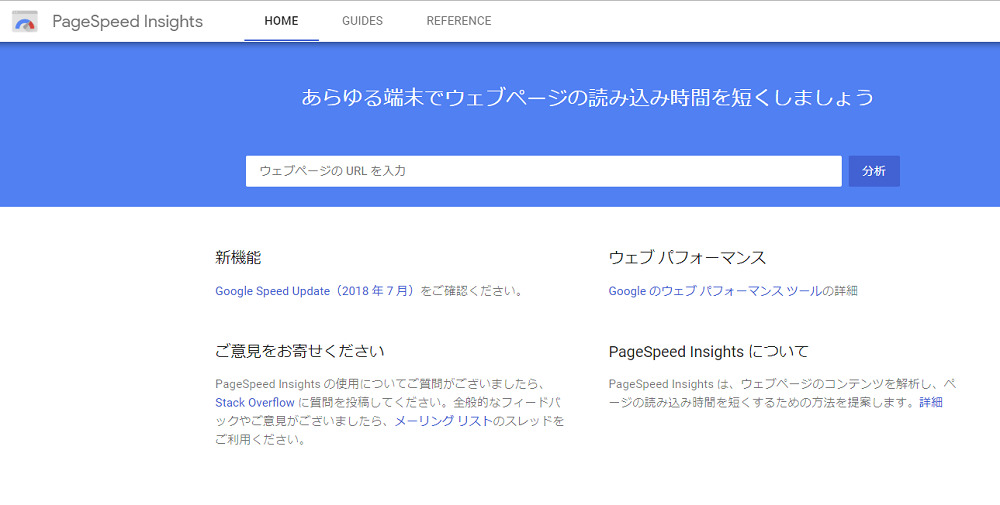This screenshot has width=1000, height=505.
Task: Open the メーリング リスト link
Action: [443, 421]
